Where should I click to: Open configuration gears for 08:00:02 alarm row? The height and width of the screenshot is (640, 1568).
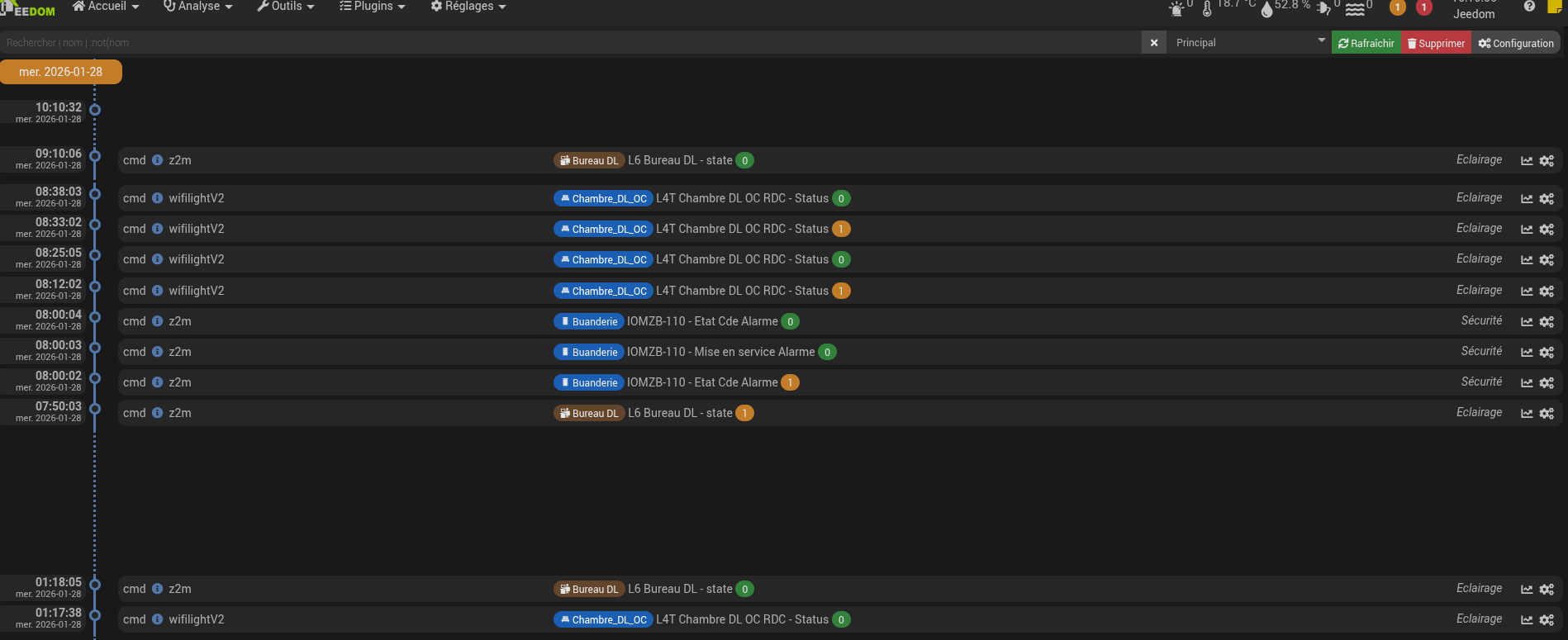tap(1547, 383)
